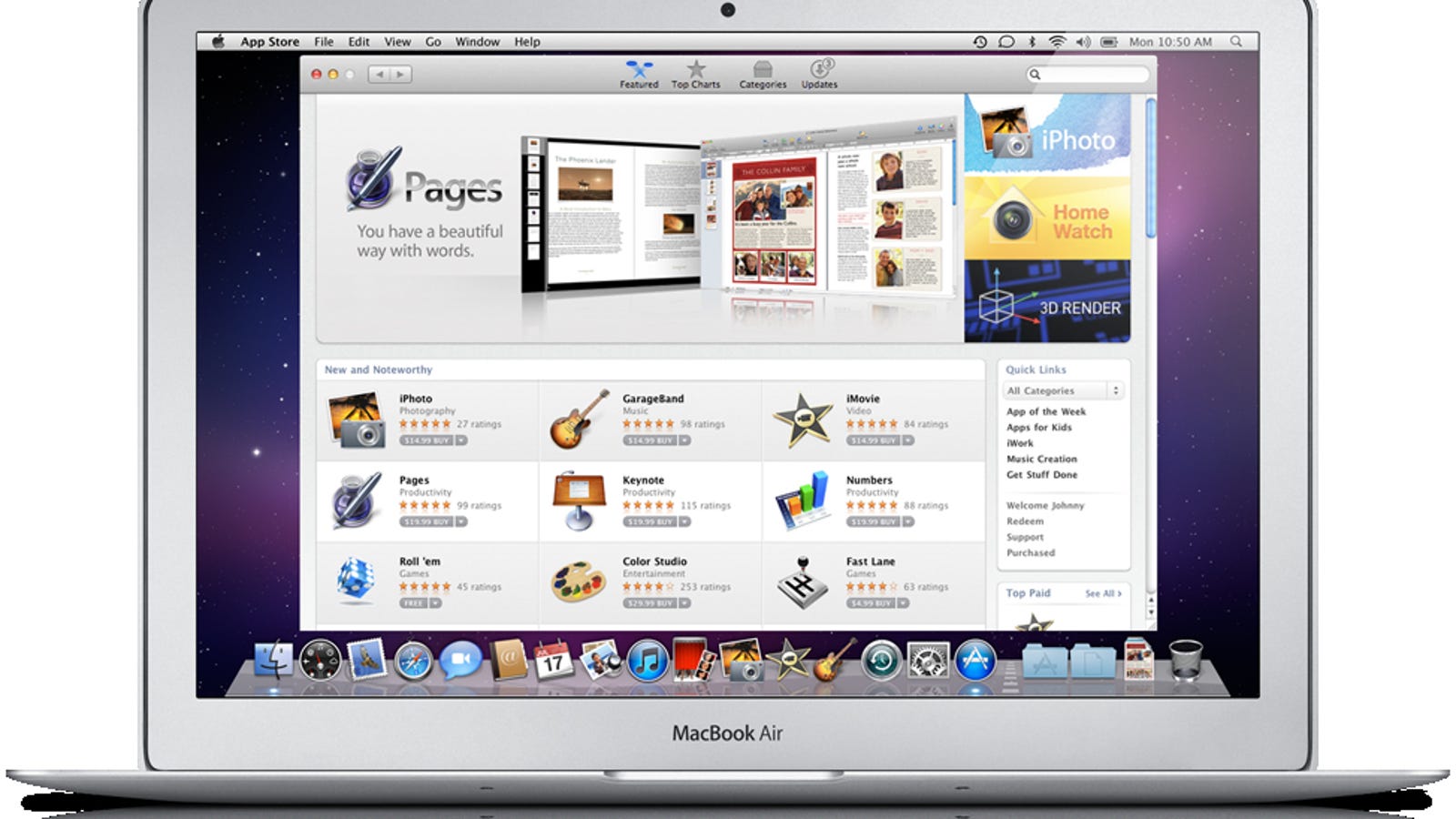Go back with the toolbar back arrow
This screenshot has width=1456, height=819.
coord(379,75)
